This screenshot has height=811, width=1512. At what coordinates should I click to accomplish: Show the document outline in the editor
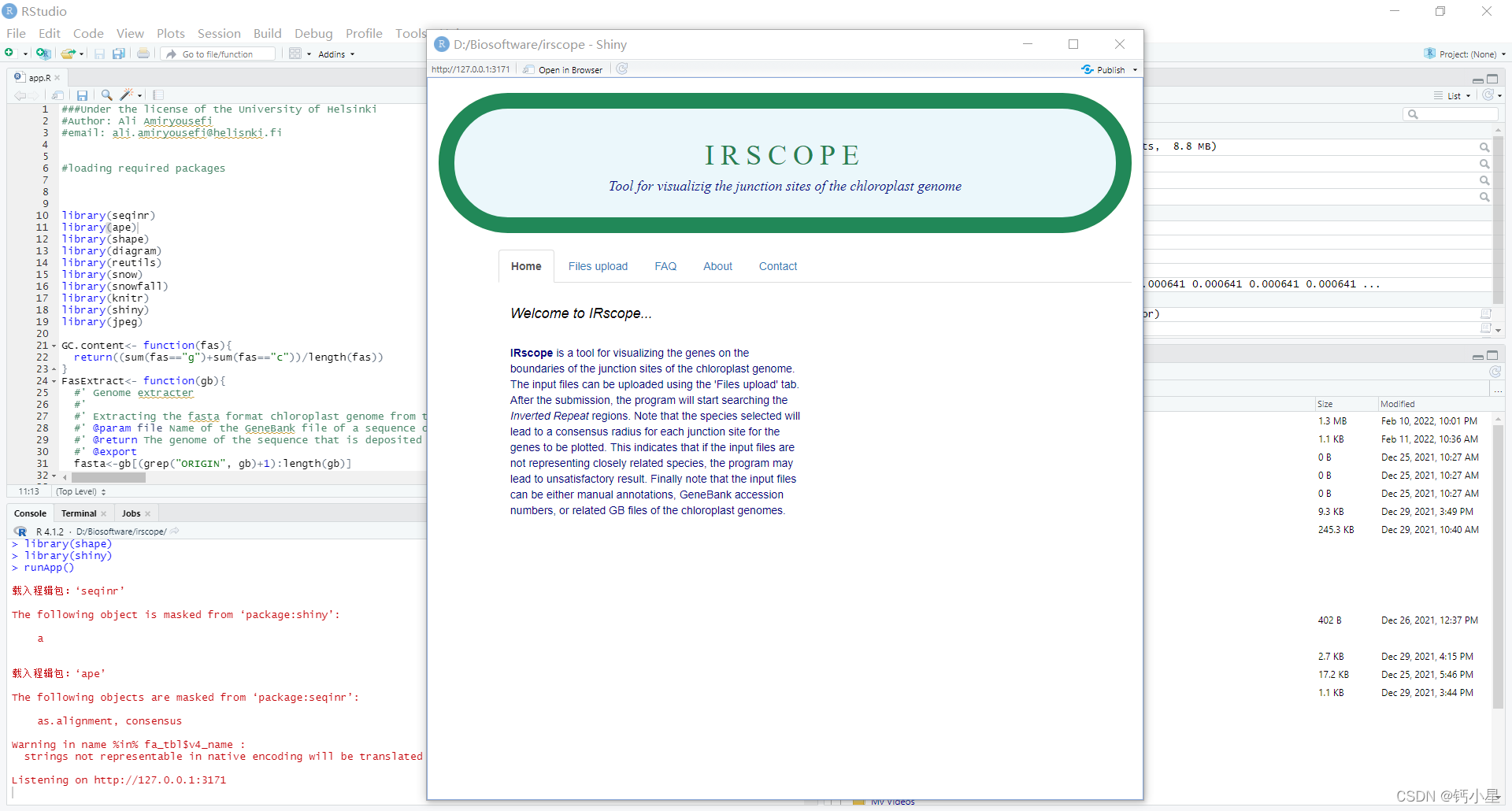tap(158, 94)
